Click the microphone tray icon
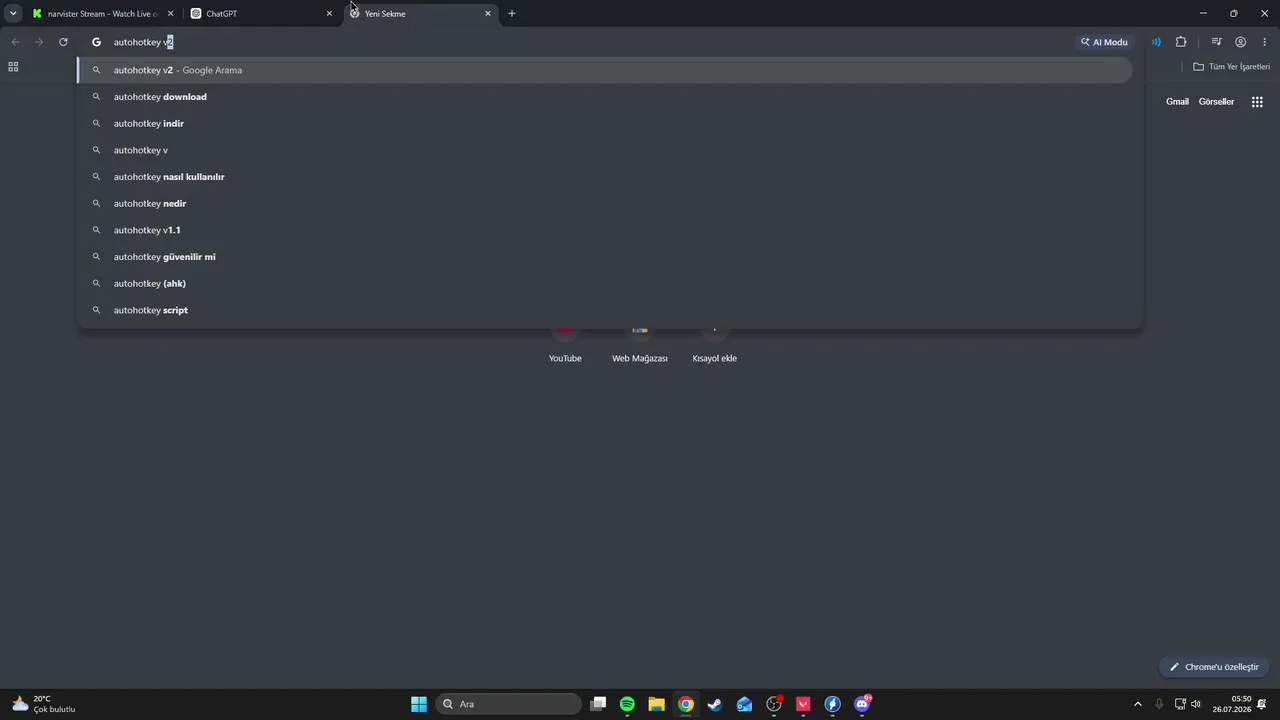Viewport: 1280px width, 720px height. [1159, 704]
